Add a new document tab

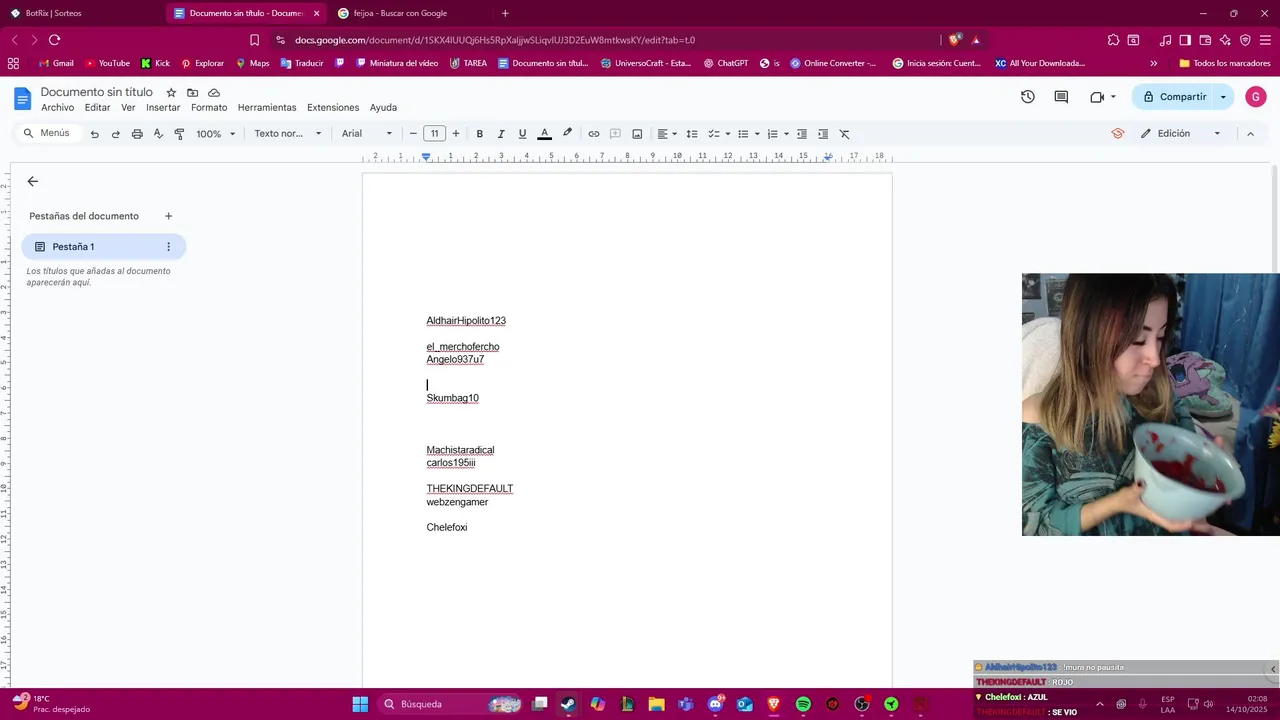coord(168,216)
